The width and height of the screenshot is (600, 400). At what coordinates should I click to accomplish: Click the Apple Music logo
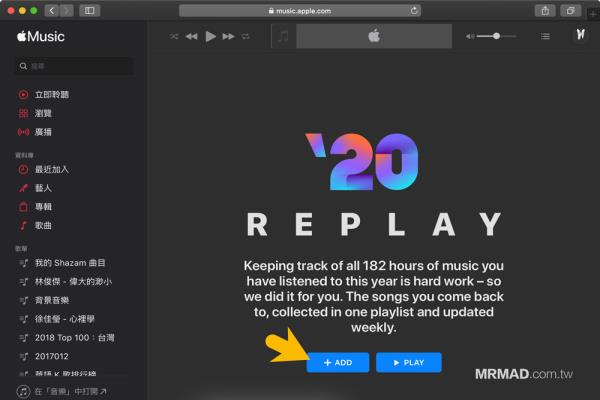click(41, 36)
